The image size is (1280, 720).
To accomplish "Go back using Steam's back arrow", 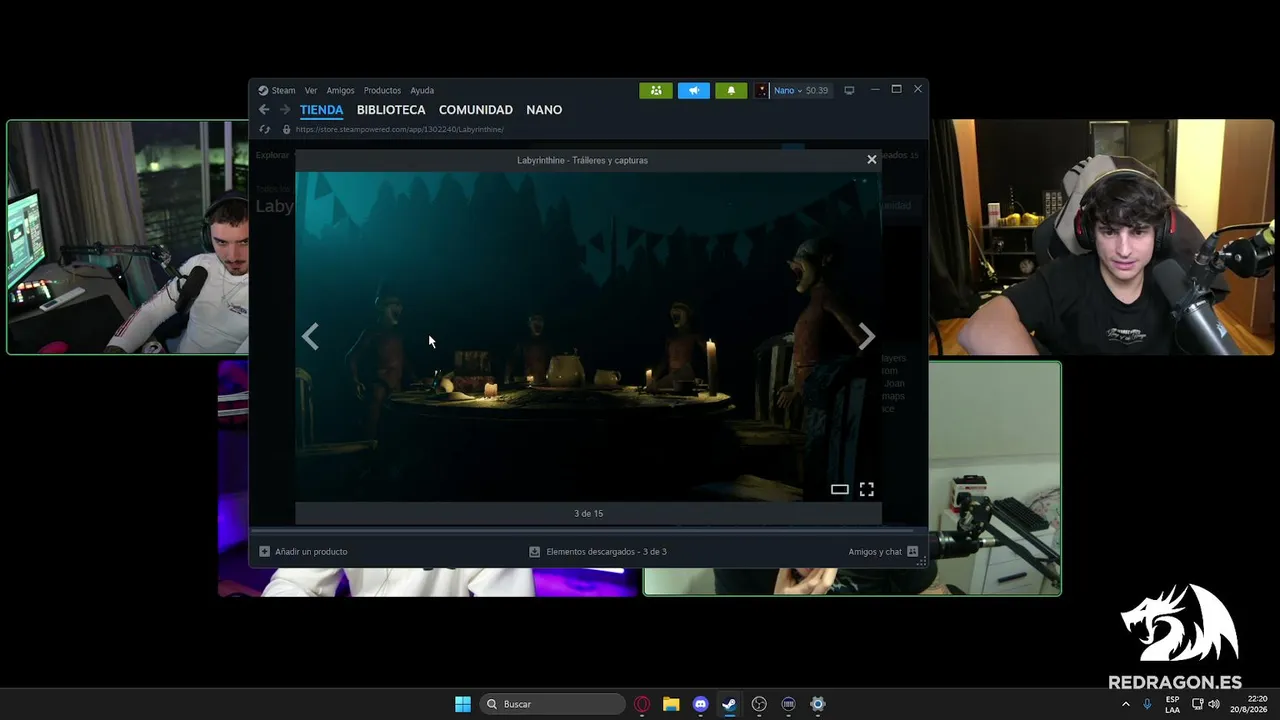I will [x=264, y=110].
